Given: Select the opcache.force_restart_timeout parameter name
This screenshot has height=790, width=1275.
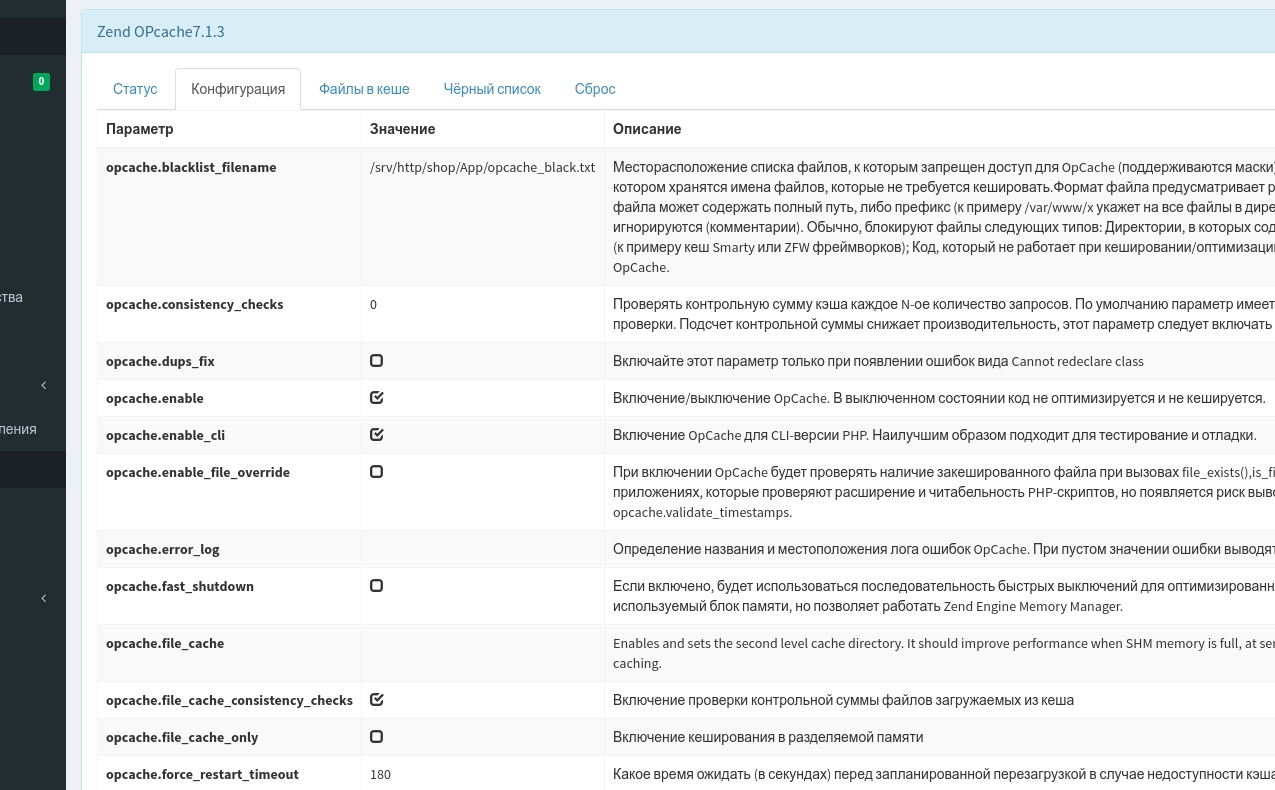Looking at the screenshot, I should click(x=202, y=774).
